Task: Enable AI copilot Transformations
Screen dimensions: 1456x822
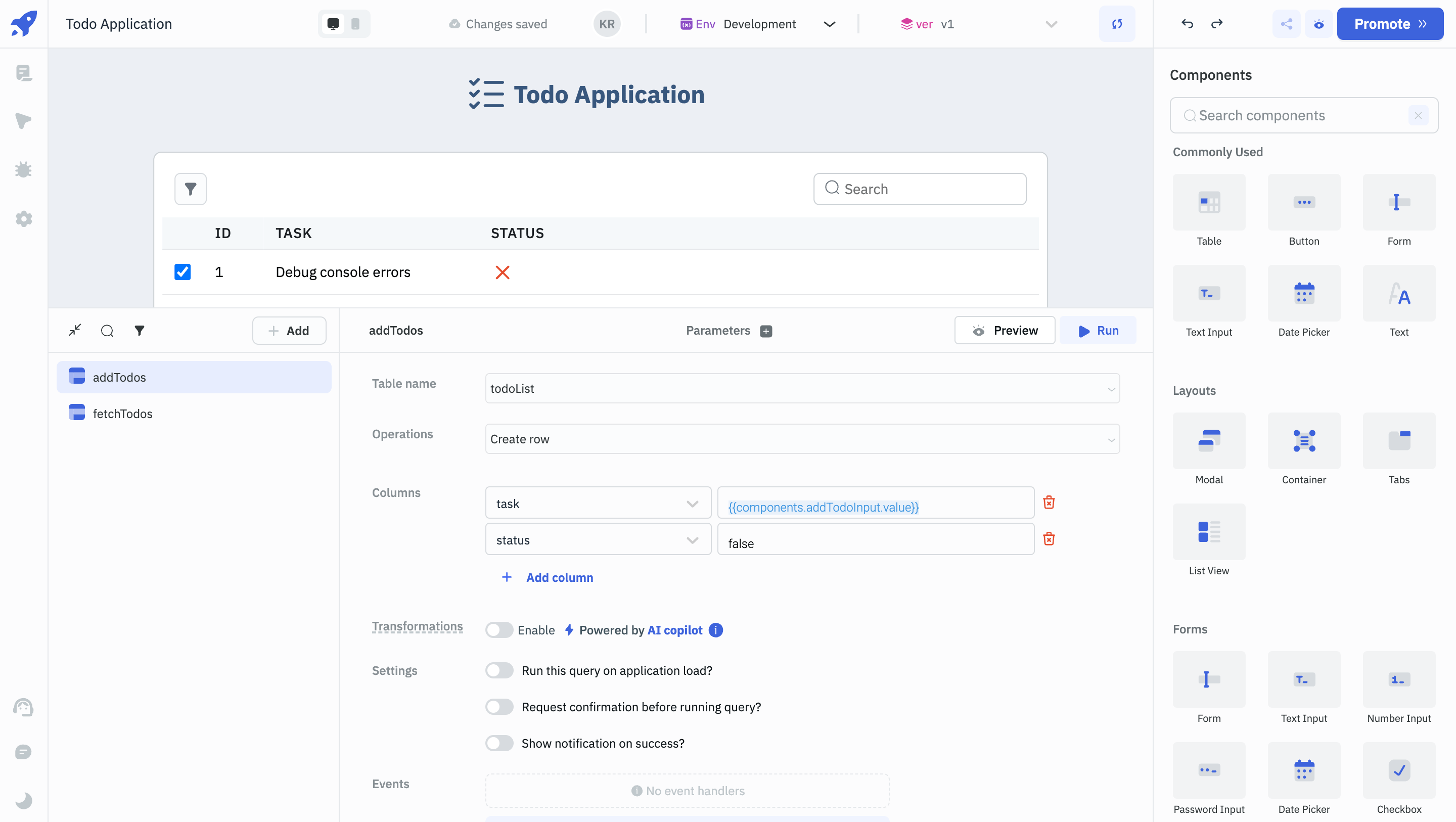Action: (499, 630)
